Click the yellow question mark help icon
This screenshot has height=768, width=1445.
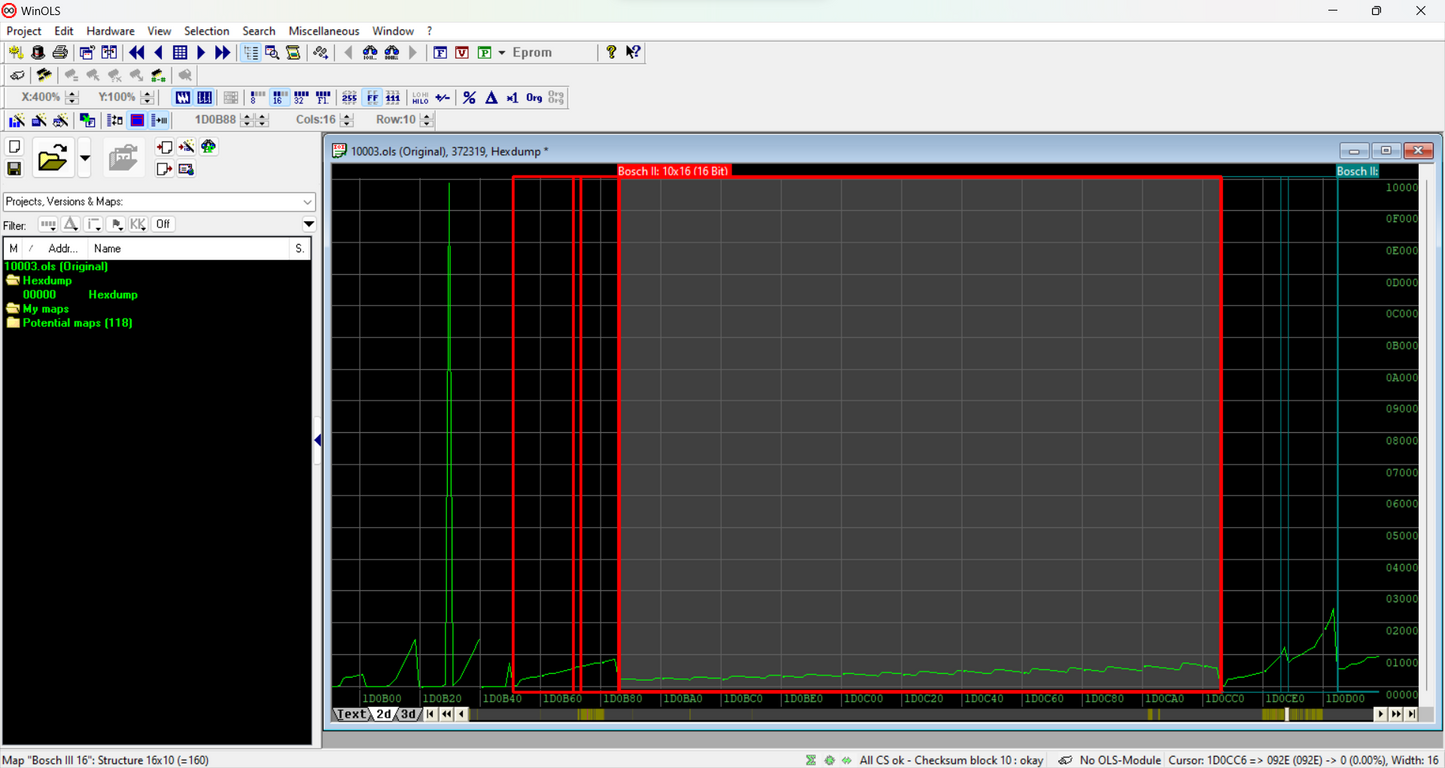point(611,53)
